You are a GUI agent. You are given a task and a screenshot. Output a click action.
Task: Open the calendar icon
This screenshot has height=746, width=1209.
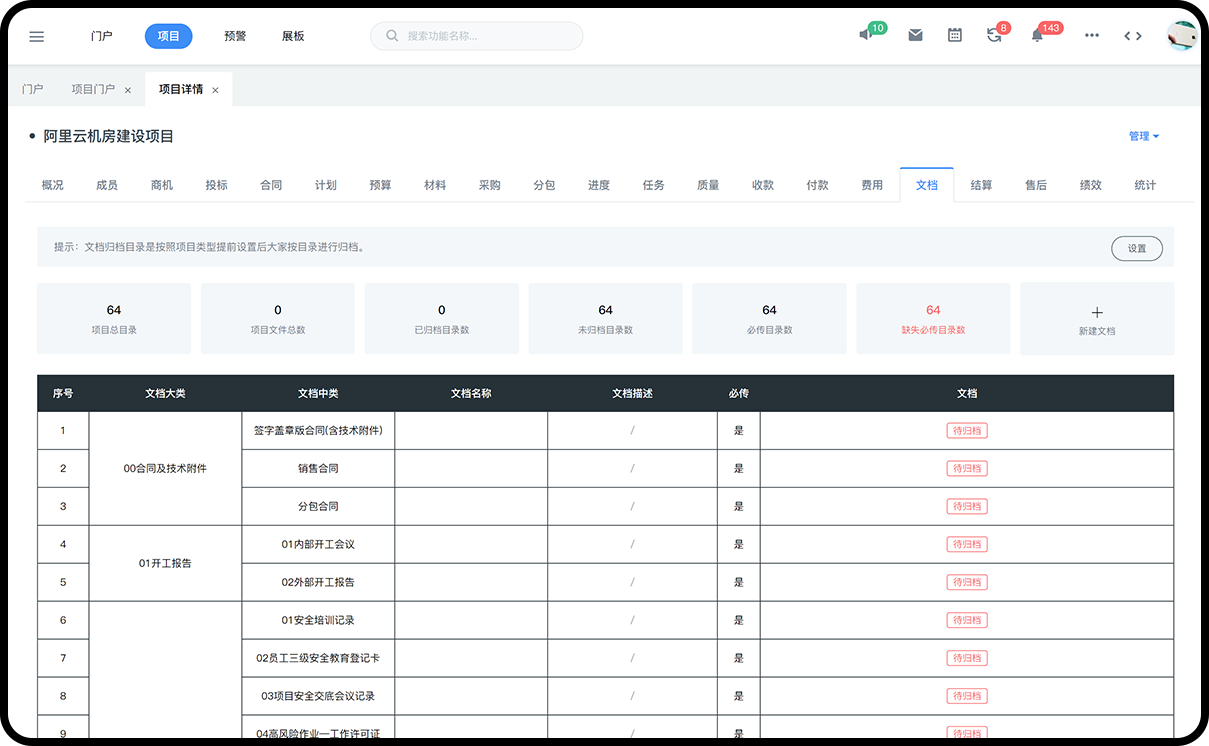tap(955, 35)
